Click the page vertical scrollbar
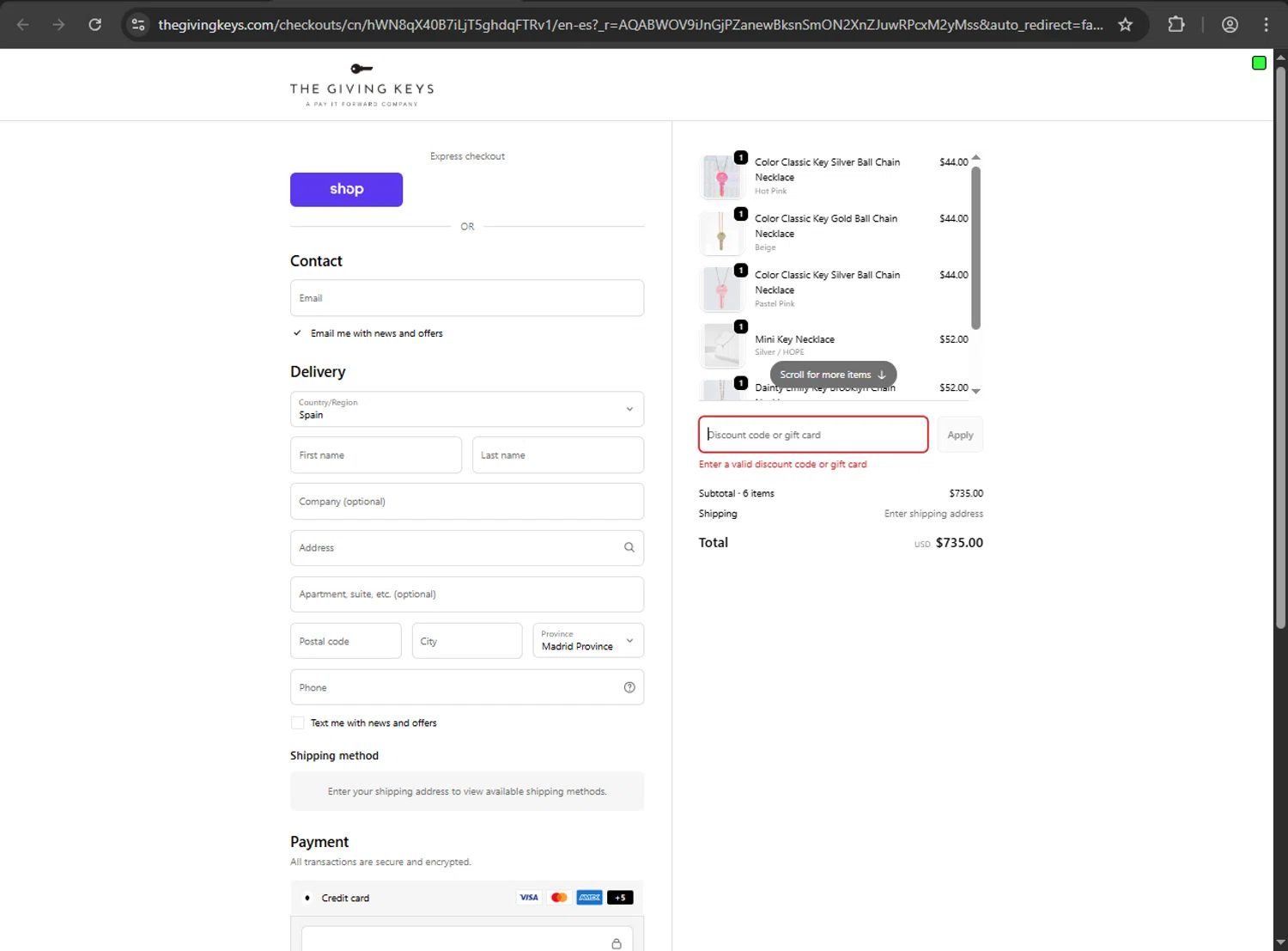The width and height of the screenshot is (1288, 951). [1280, 348]
